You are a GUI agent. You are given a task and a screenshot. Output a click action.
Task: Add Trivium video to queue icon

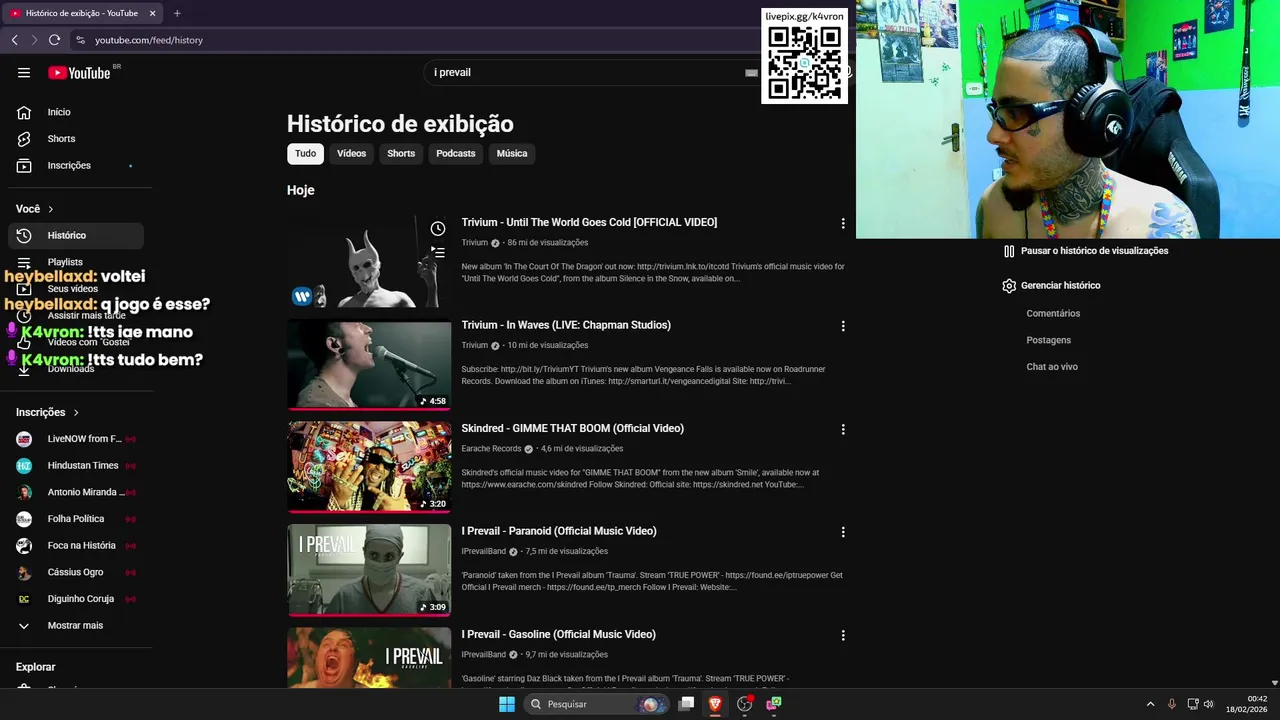(438, 253)
